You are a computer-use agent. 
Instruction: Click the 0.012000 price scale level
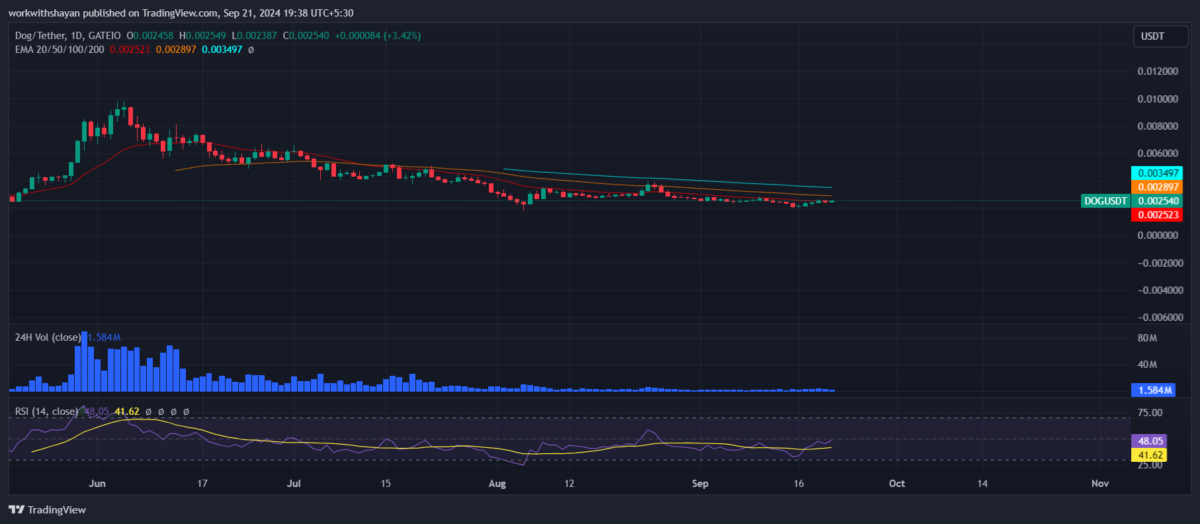pyautogui.click(x=1157, y=72)
